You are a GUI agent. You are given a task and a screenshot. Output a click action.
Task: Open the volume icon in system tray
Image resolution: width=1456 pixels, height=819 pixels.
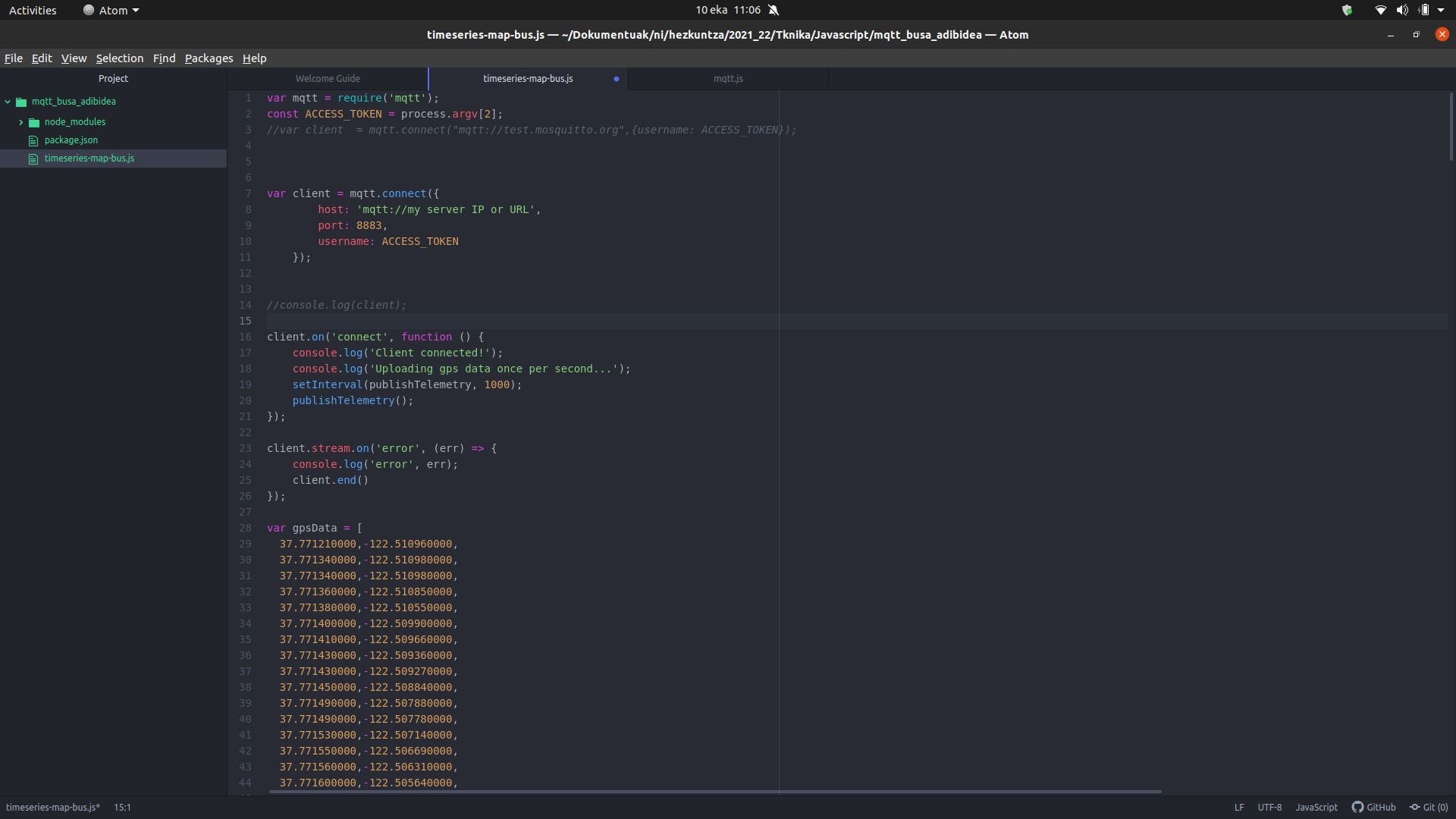click(1402, 10)
